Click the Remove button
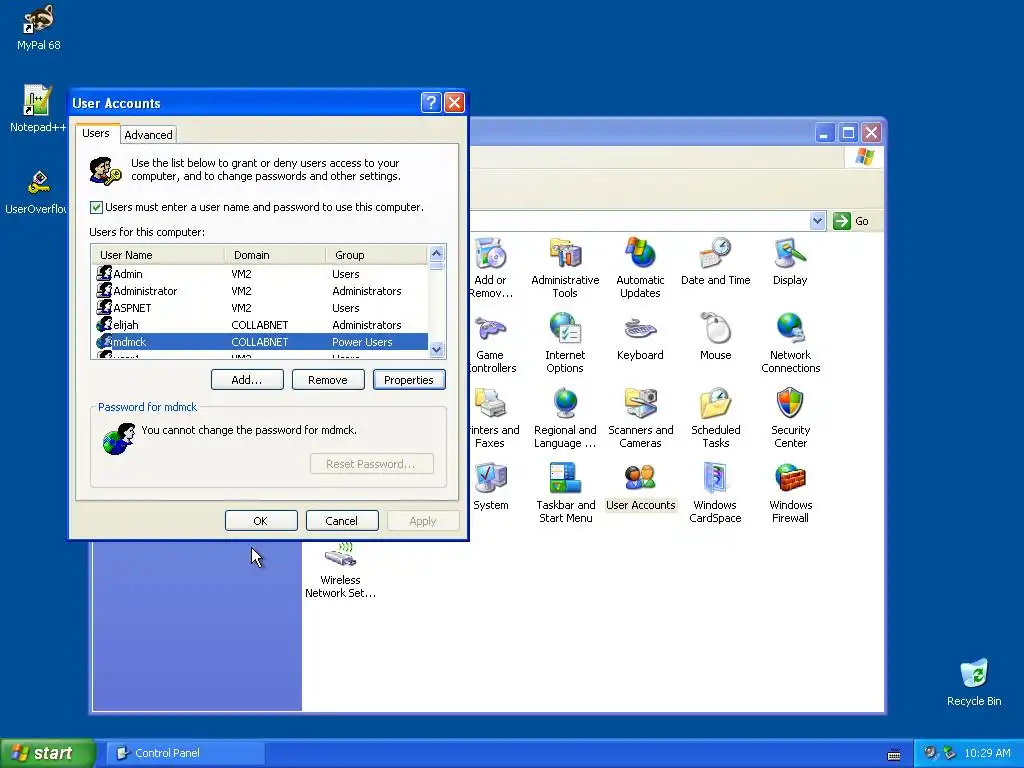 click(328, 380)
